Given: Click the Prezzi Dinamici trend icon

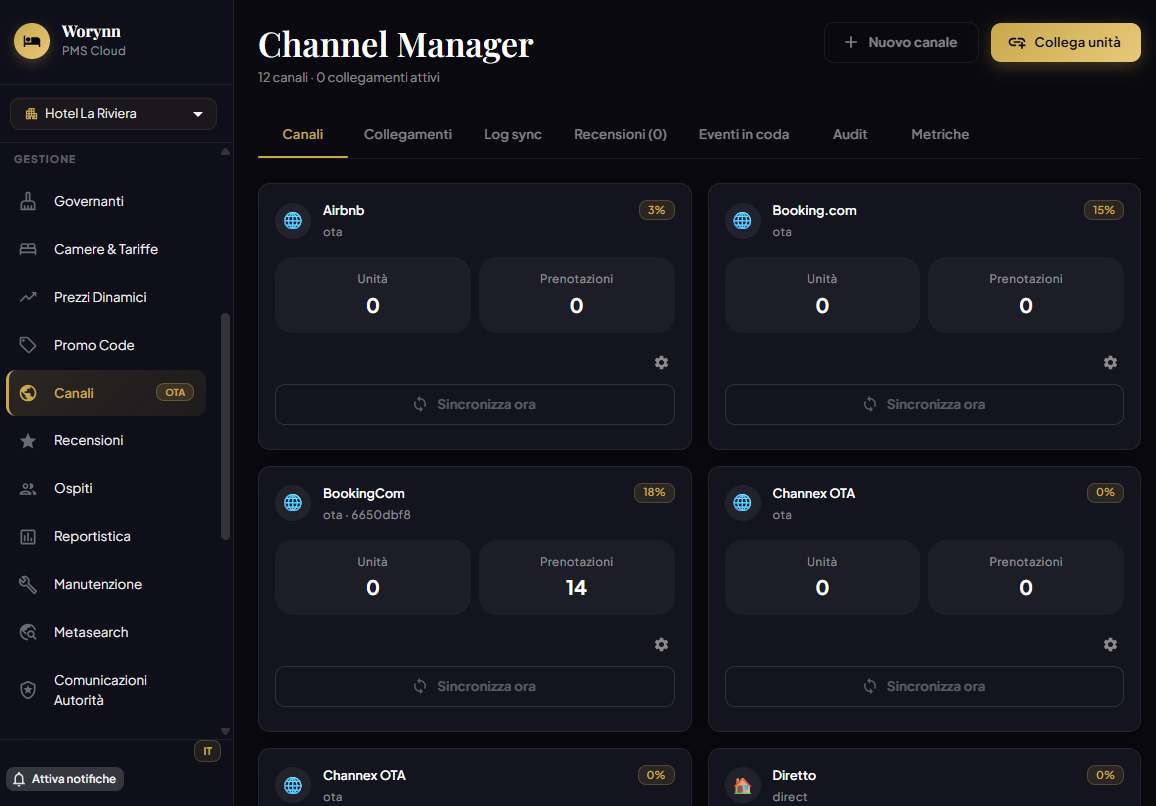Looking at the screenshot, I should pyautogui.click(x=28, y=297).
